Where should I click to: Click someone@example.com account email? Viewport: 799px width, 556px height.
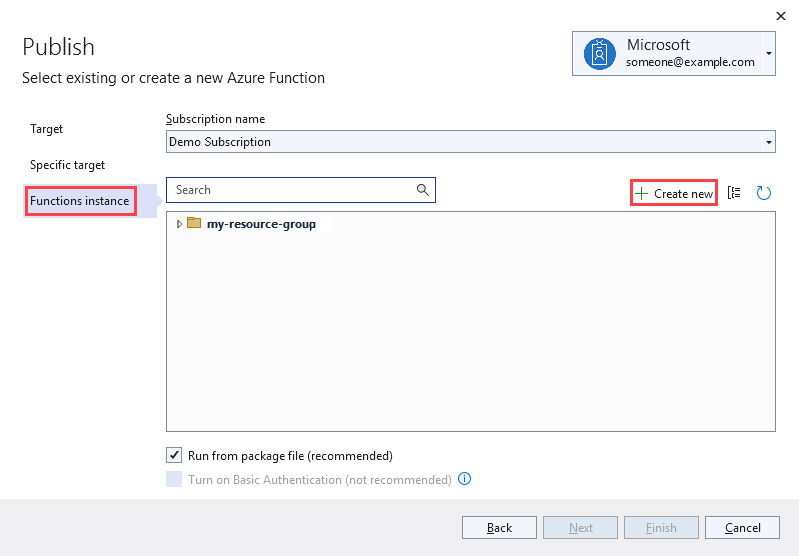[690, 62]
